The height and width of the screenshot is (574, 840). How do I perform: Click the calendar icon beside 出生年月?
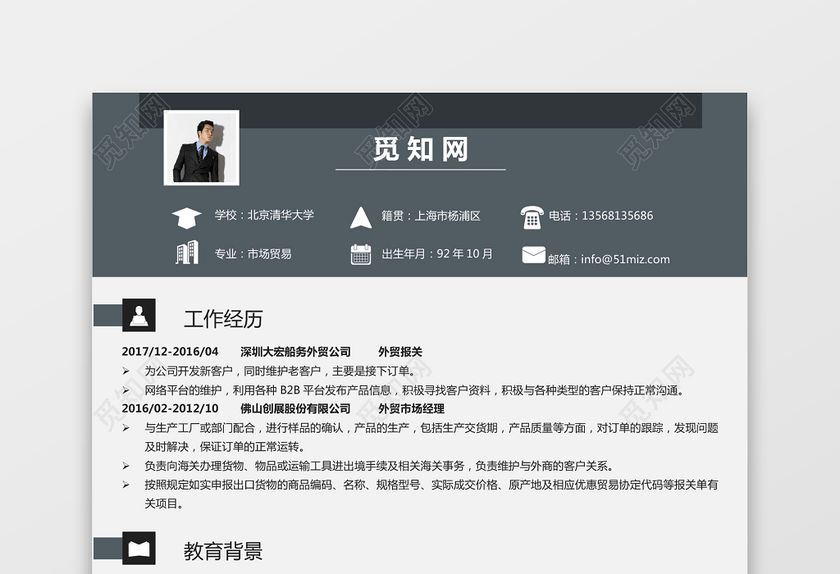point(361,254)
